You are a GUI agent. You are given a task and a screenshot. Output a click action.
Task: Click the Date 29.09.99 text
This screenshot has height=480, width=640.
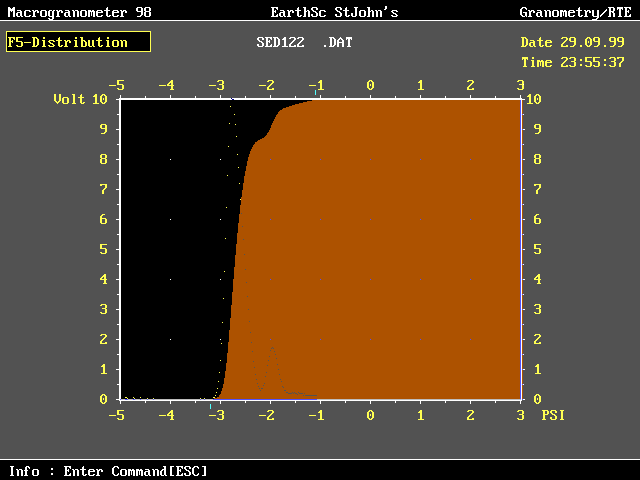pyautogui.click(x=572, y=42)
